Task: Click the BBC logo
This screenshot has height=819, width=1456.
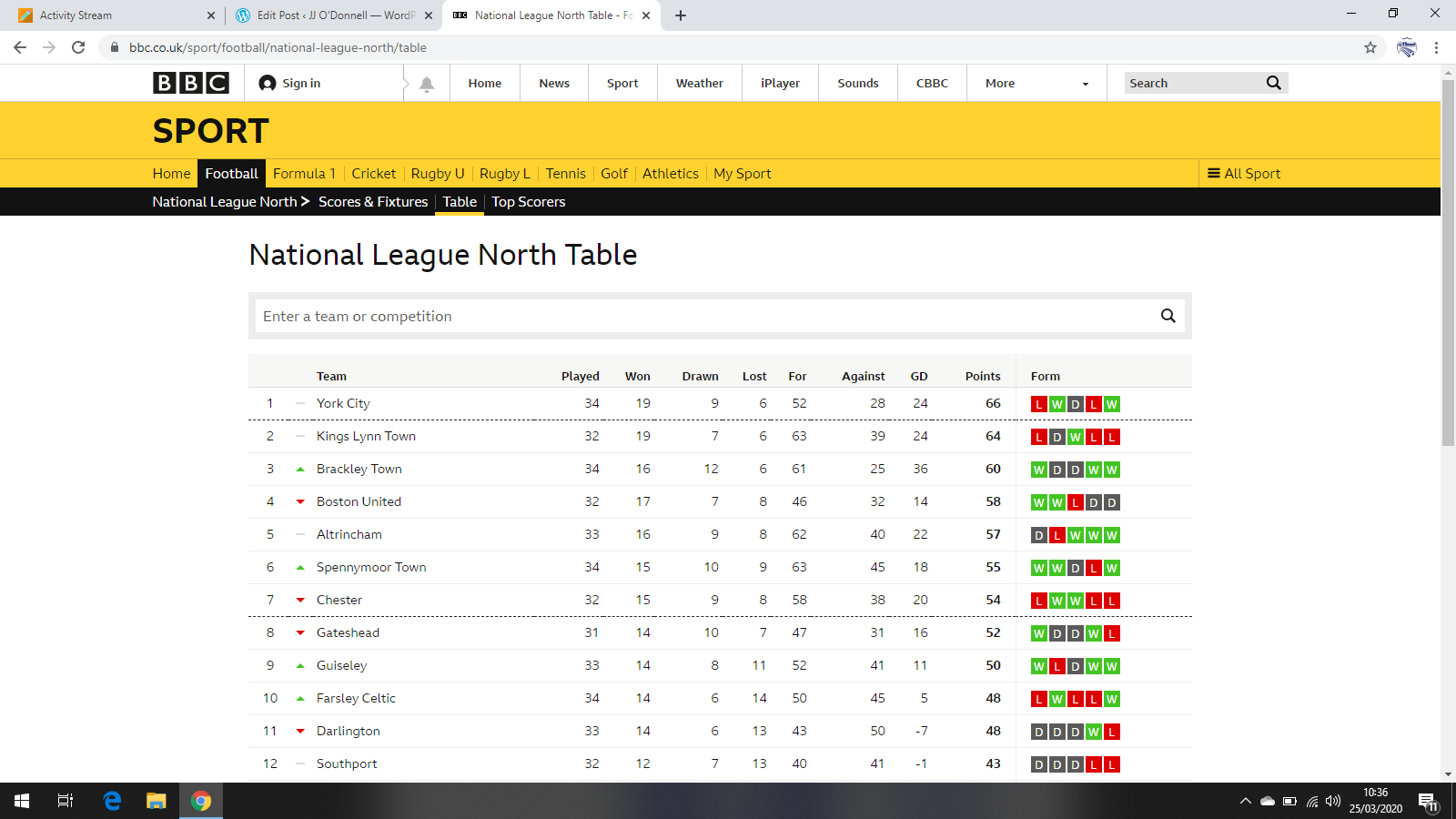Action: [x=190, y=83]
